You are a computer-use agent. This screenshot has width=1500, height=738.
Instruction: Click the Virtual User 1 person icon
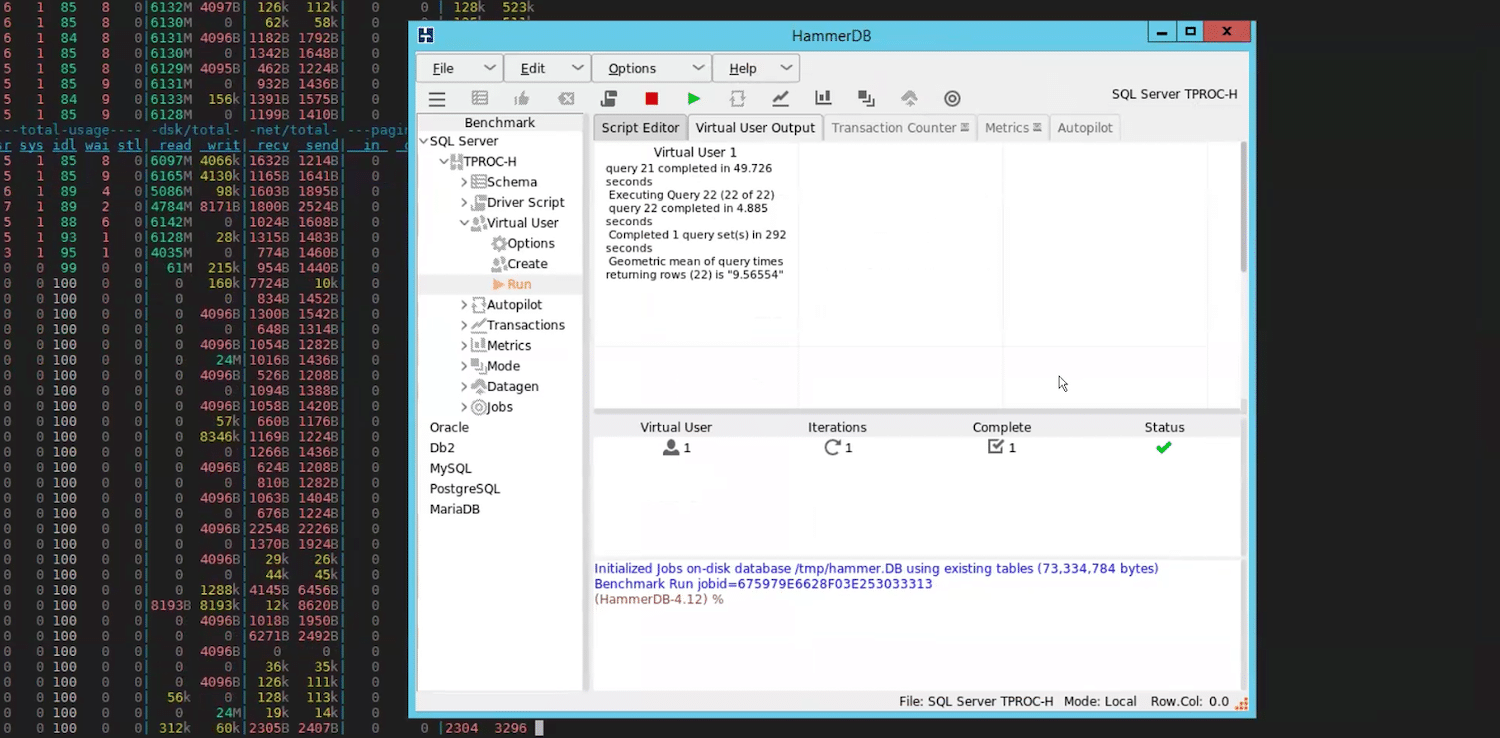tap(671, 448)
